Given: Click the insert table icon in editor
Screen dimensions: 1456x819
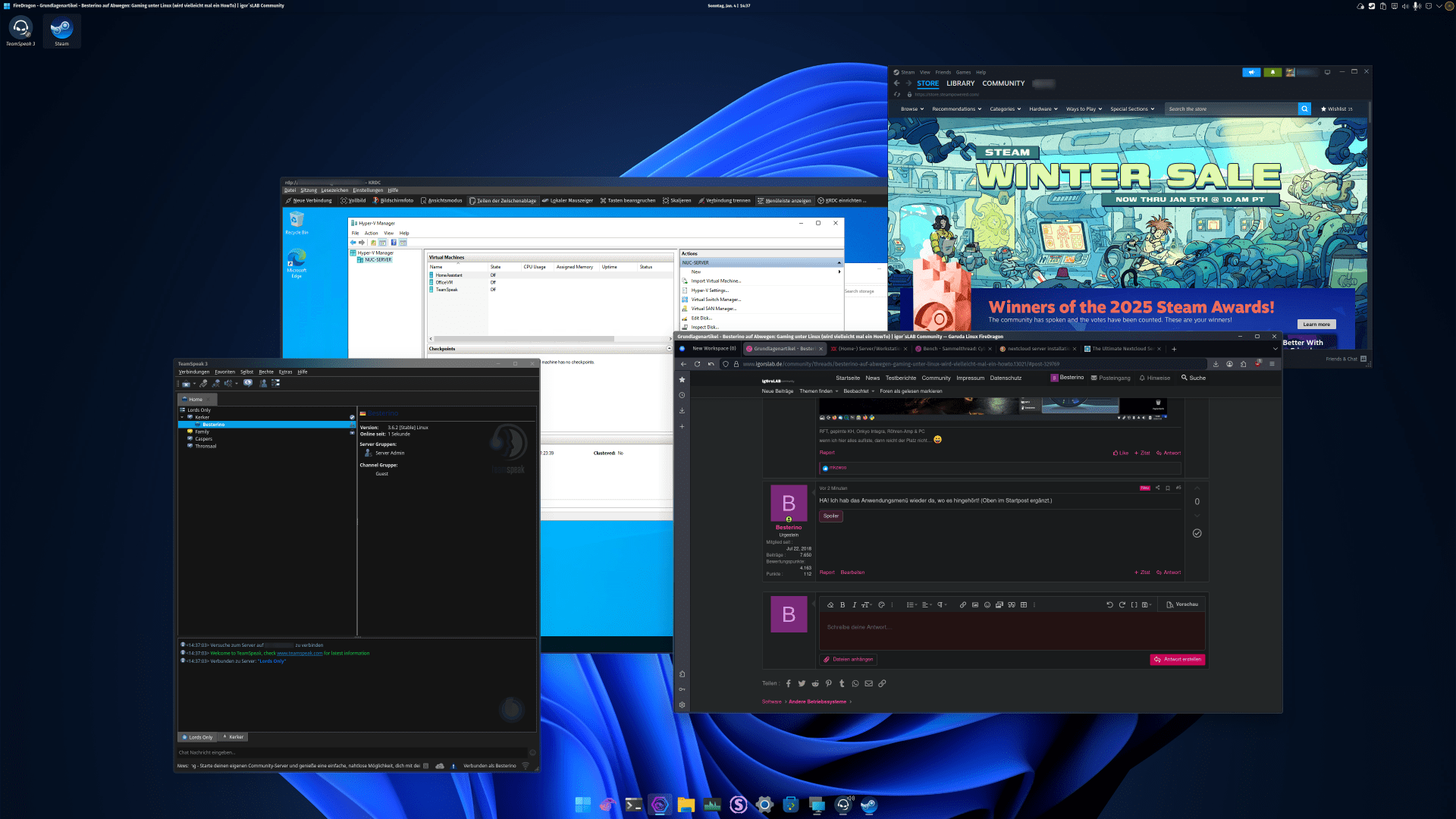Looking at the screenshot, I should (1024, 605).
